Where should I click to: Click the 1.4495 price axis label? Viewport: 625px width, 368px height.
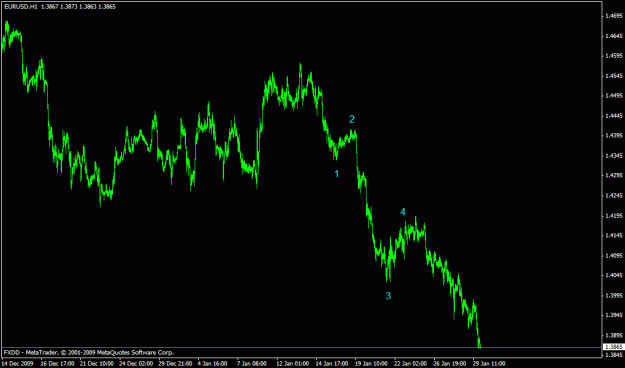pyautogui.click(x=614, y=96)
